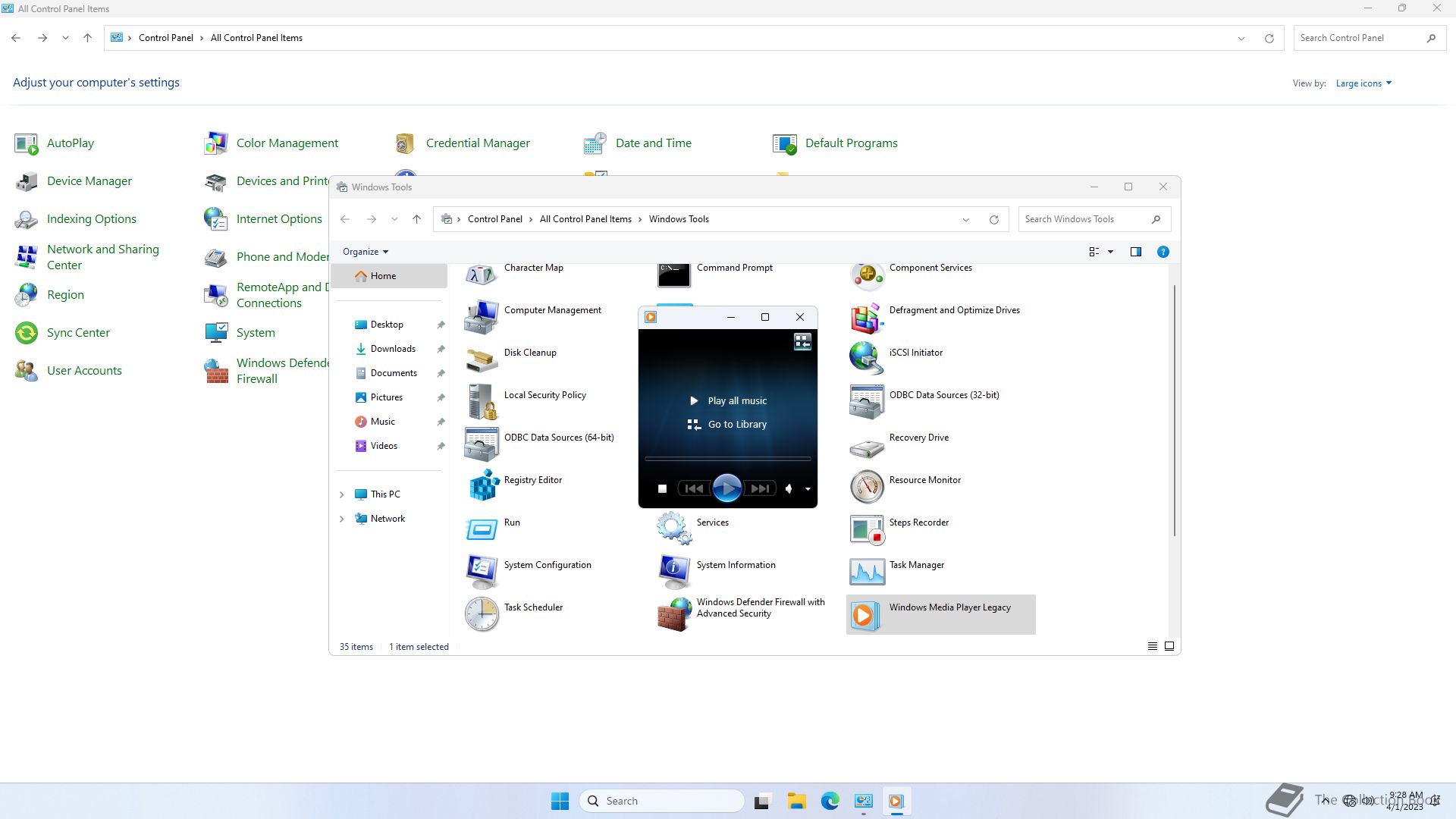Open View by Large icons dropdown in Control Panel
Viewport: 1456px width, 819px height.
1363,83
